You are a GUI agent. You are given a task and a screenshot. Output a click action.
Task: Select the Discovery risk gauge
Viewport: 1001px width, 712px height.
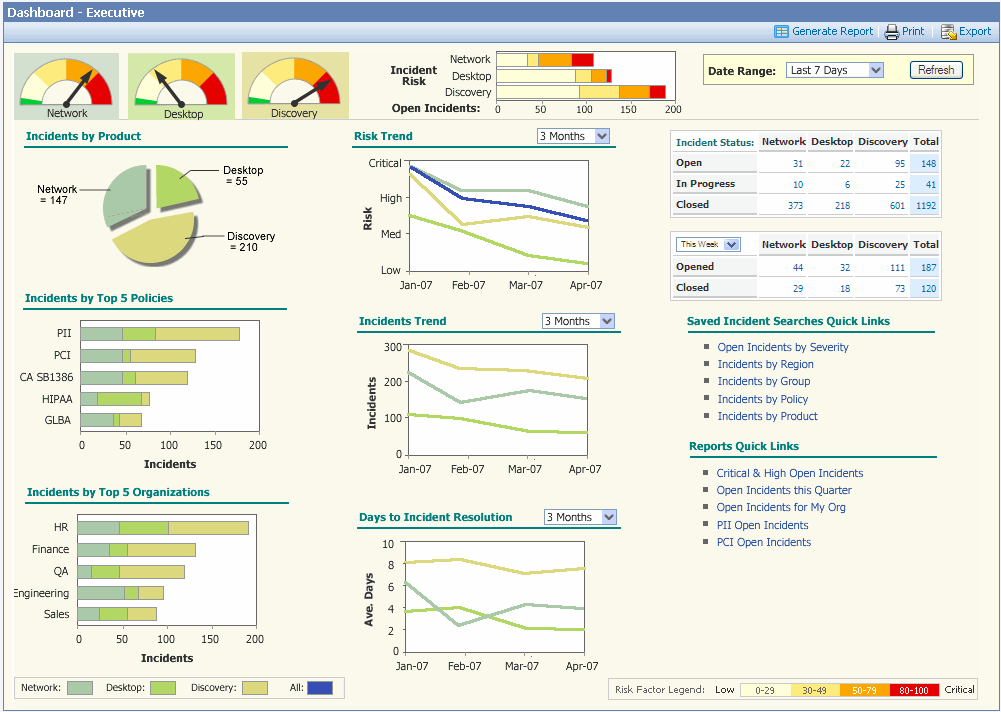point(295,86)
